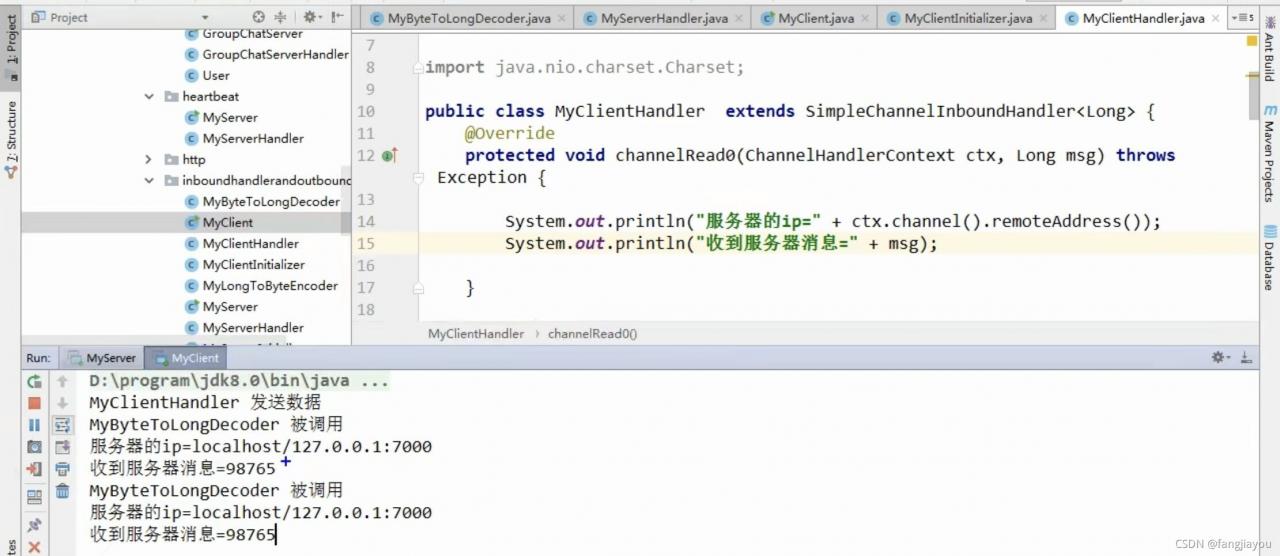Viewport: 1280px width, 556px height.
Task: Select MyServerHandler under heartbeat package
Action: click(x=245, y=138)
